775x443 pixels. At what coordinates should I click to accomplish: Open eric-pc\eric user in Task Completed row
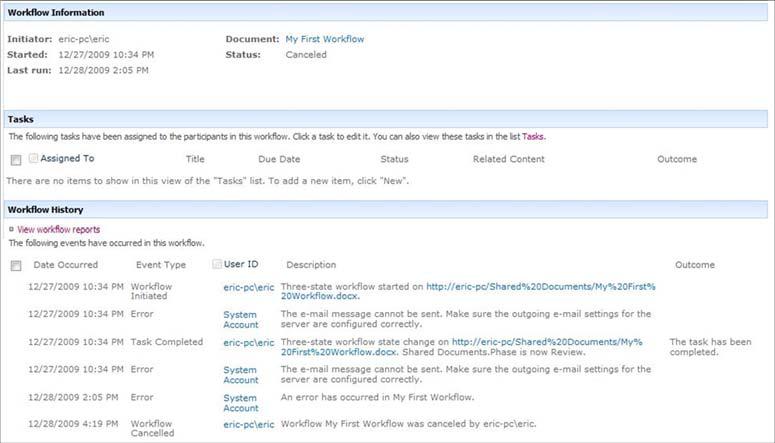[248, 343]
